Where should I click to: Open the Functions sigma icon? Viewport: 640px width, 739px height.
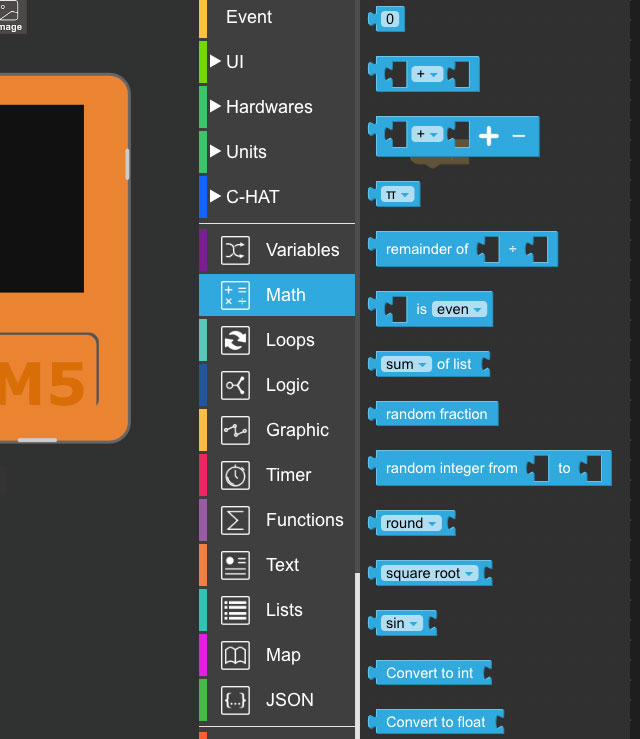[235, 520]
